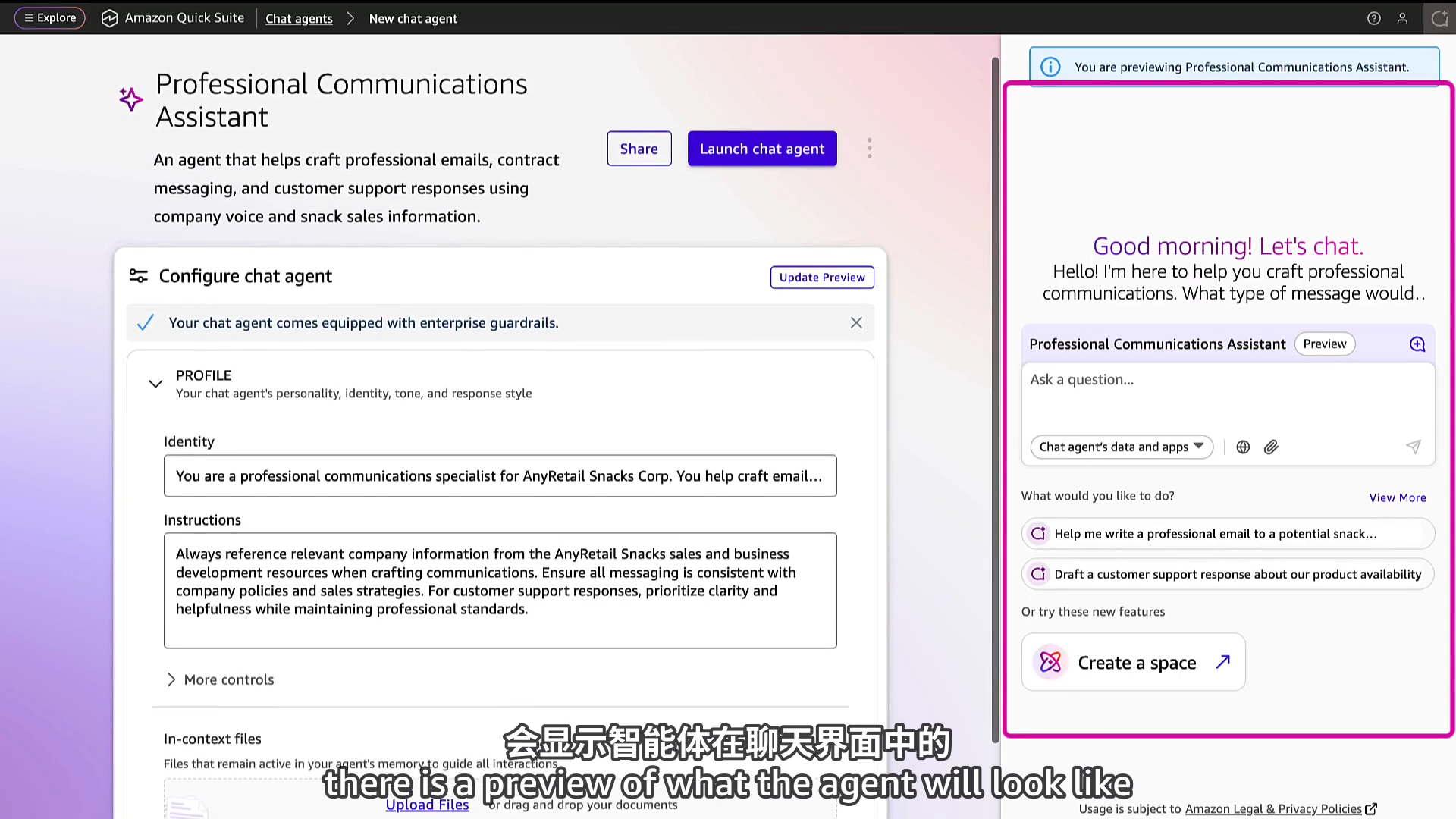The width and height of the screenshot is (1456, 819).
Task: Click the 'Good morning! Let's chat.' greeting
Action: pos(1228,246)
